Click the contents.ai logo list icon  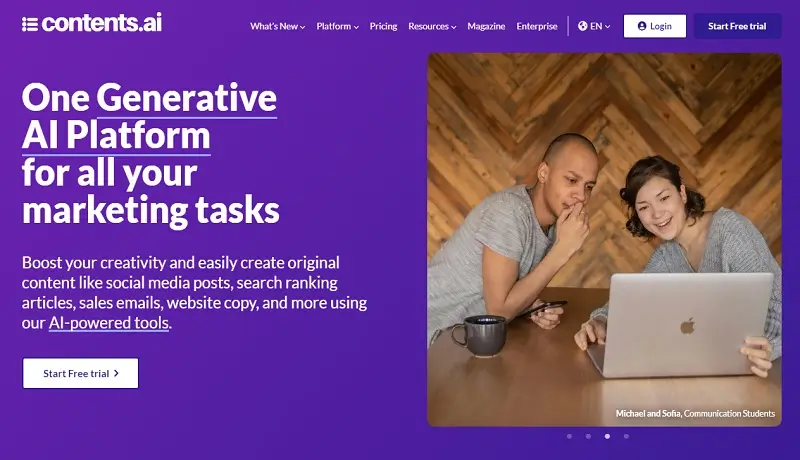(30, 24)
